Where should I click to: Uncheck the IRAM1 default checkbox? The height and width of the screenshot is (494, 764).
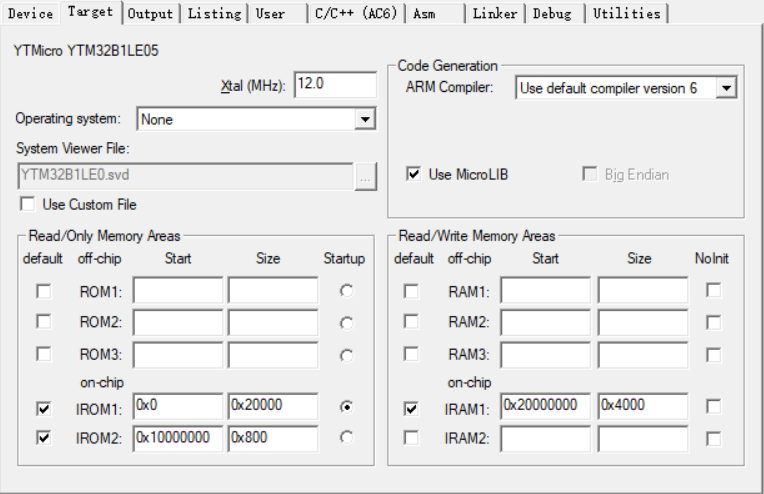pos(411,408)
